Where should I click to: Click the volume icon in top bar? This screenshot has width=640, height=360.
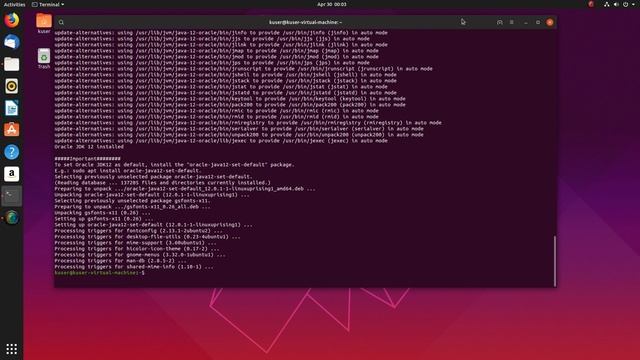pyautogui.click(x=616, y=4)
